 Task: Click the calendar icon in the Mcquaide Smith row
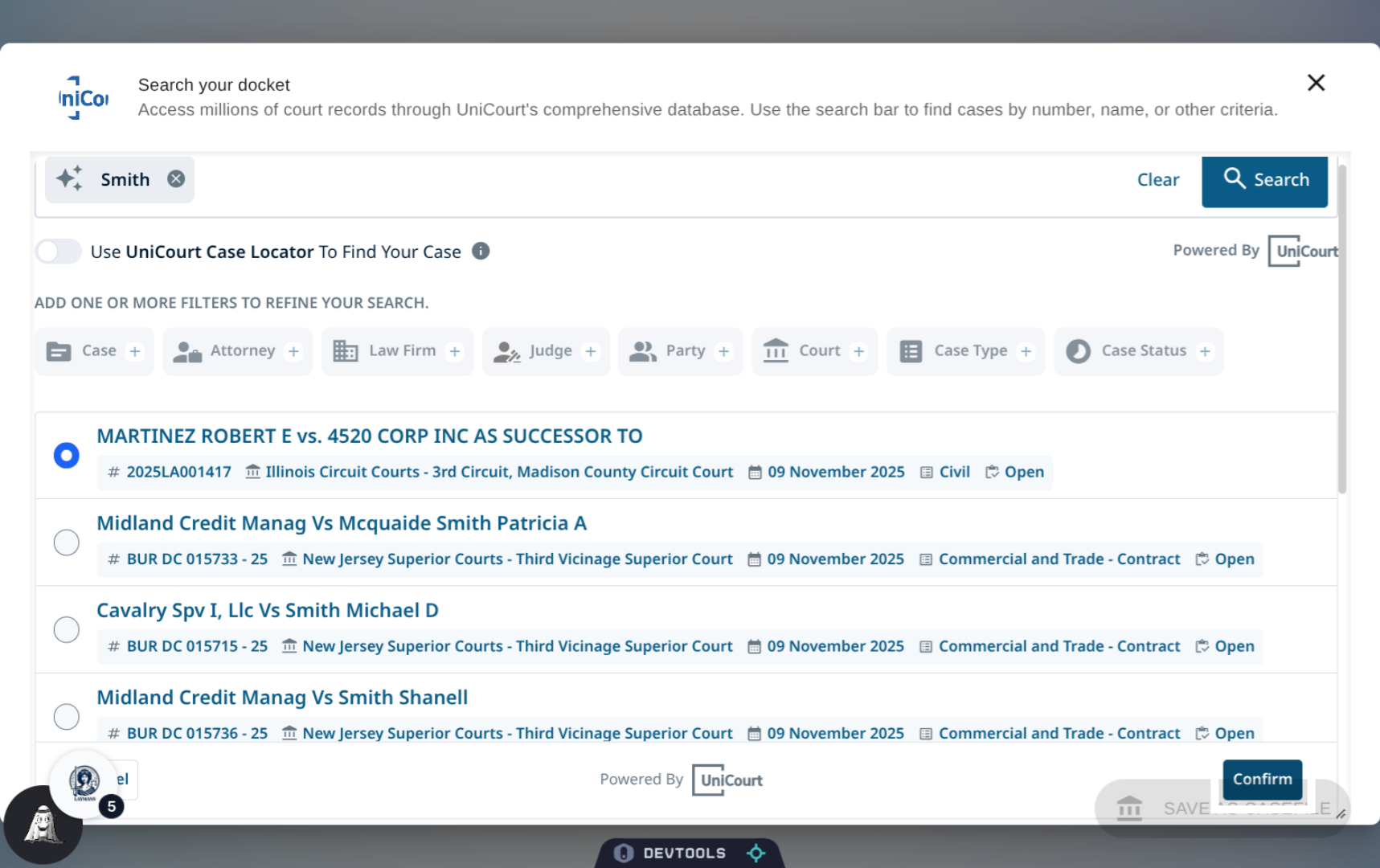(754, 559)
